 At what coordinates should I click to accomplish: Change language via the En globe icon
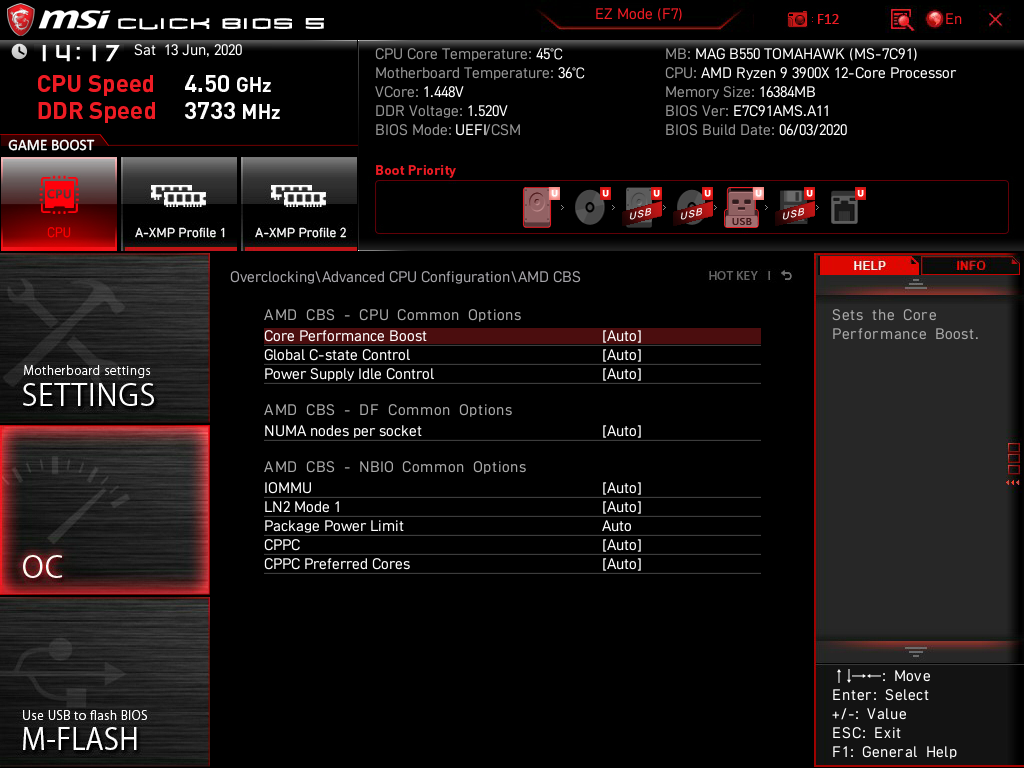pyautogui.click(x=944, y=20)
